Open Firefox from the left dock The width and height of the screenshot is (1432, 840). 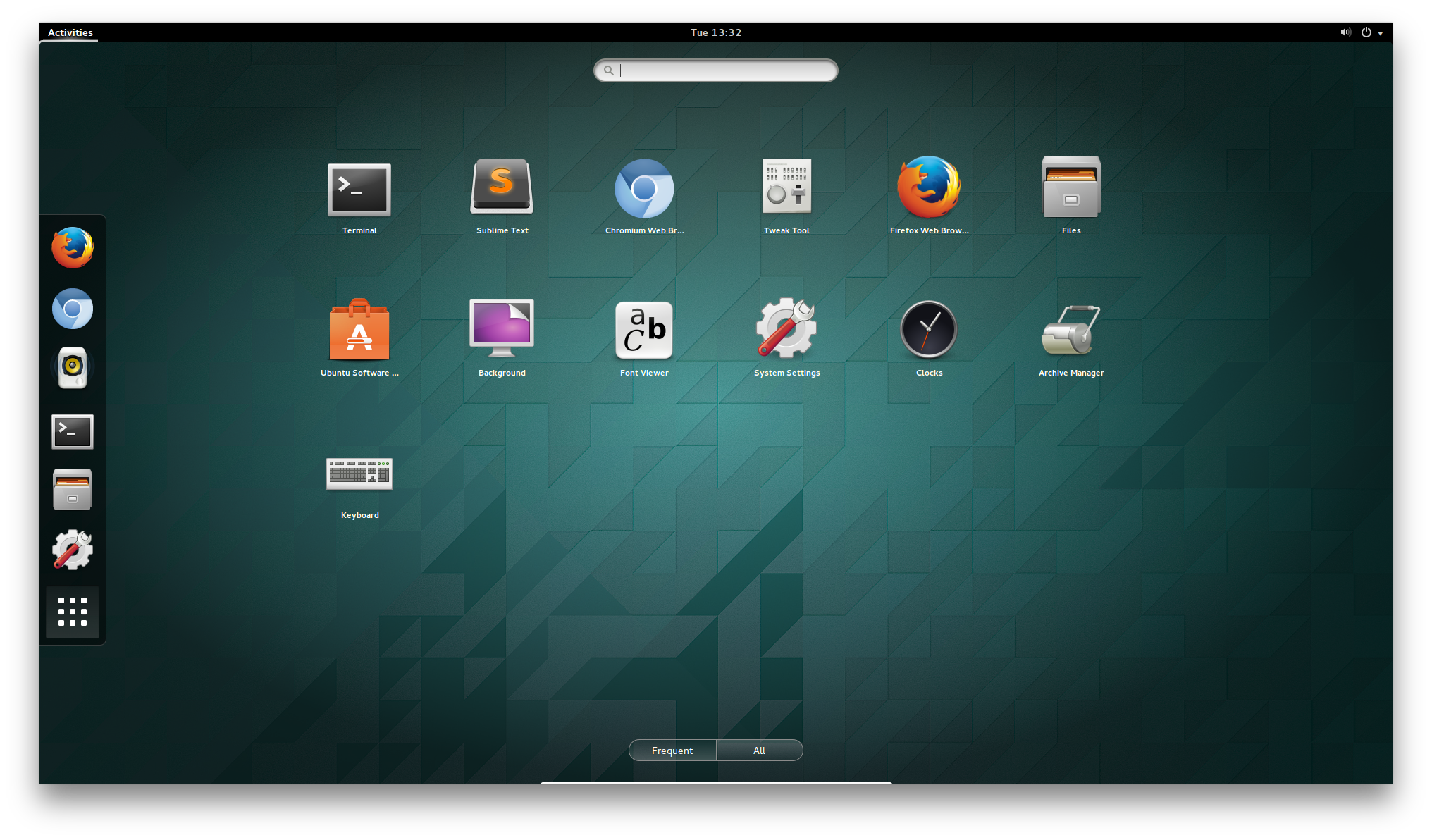tap(73, 247)
